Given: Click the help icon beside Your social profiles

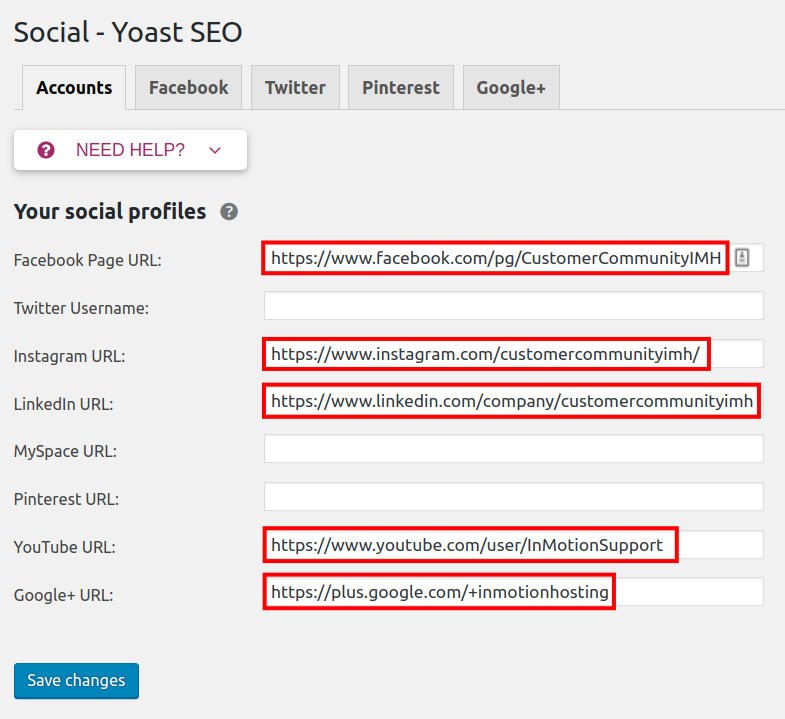Looking at the screenshot, I should [x=229, y=212].
